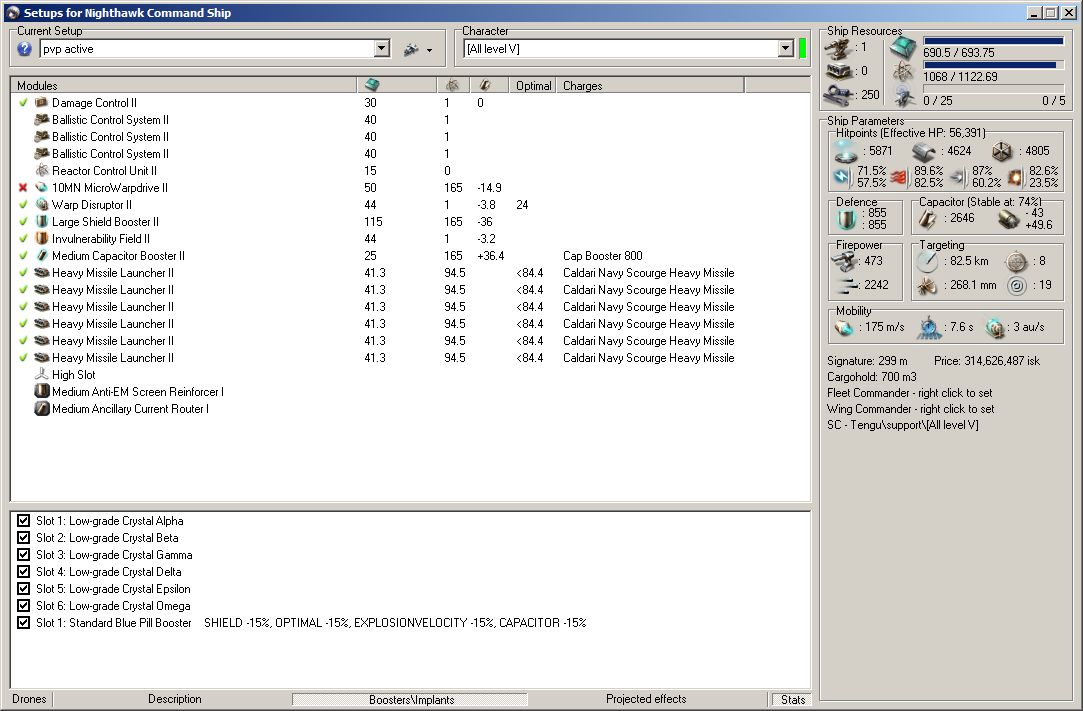Viewport: 1083px width, 711px height.
Task: Select 'Fleet Commander - right click to set'
Action: tap(910, 393)
